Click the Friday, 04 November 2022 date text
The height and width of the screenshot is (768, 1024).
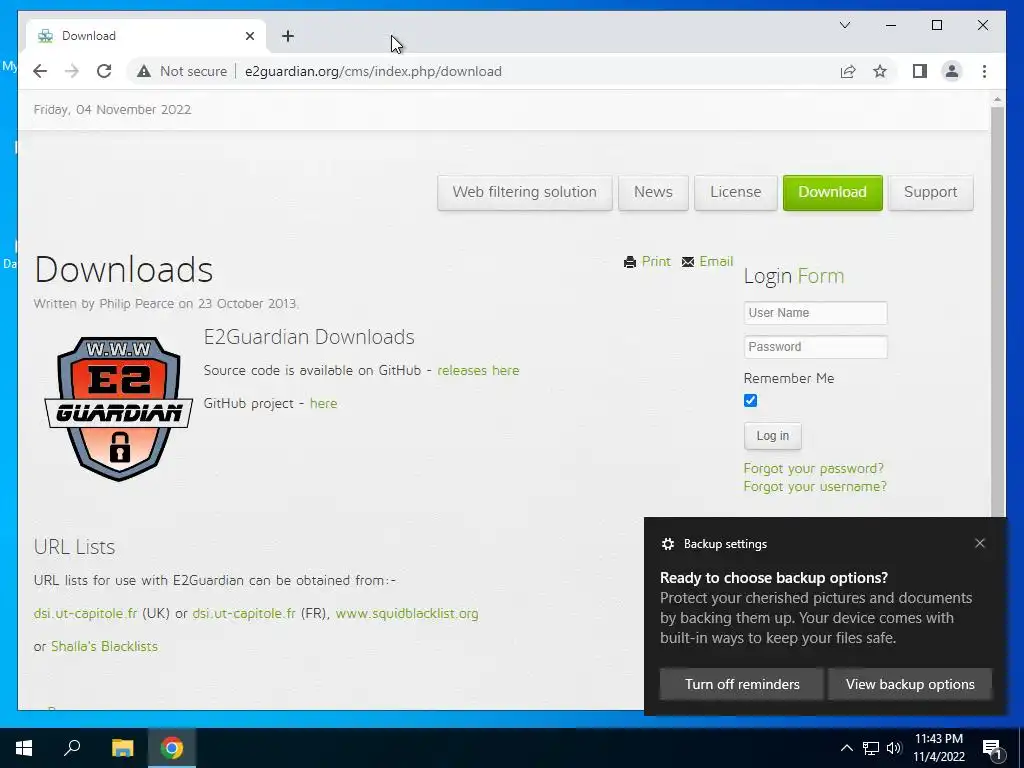pyautogui.click(x=112, y=110)
